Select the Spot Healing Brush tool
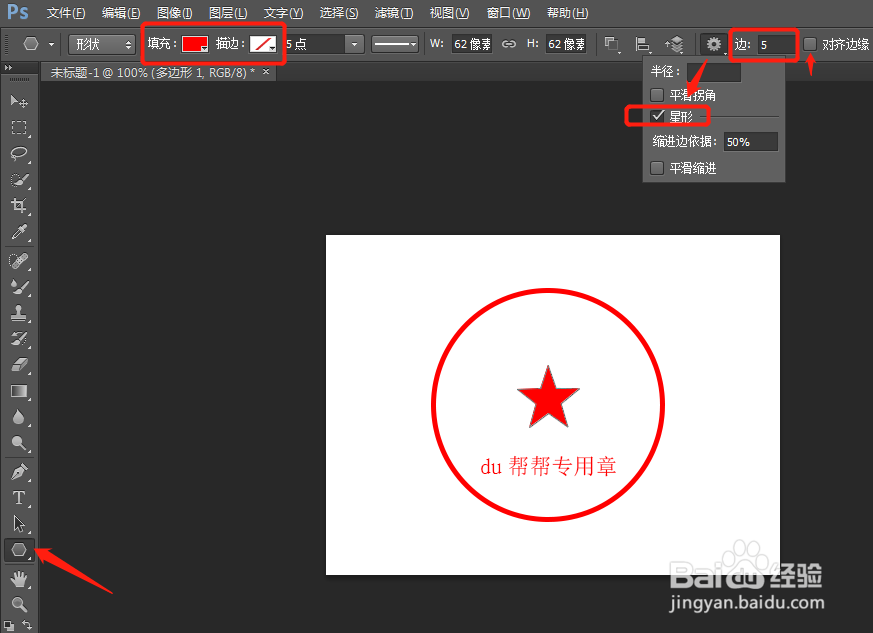The height and width of the screenshot is (633, 873). (x=19, y=261)
